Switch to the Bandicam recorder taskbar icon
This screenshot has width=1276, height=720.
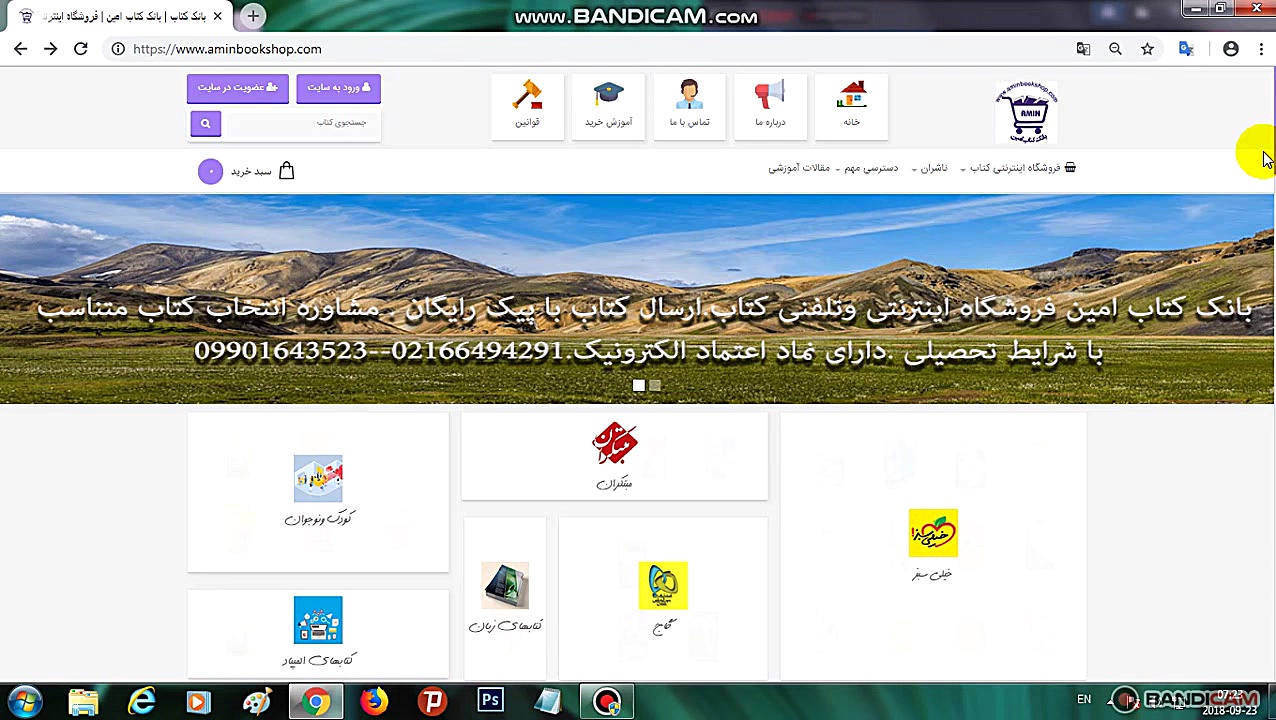coord(606,702)
